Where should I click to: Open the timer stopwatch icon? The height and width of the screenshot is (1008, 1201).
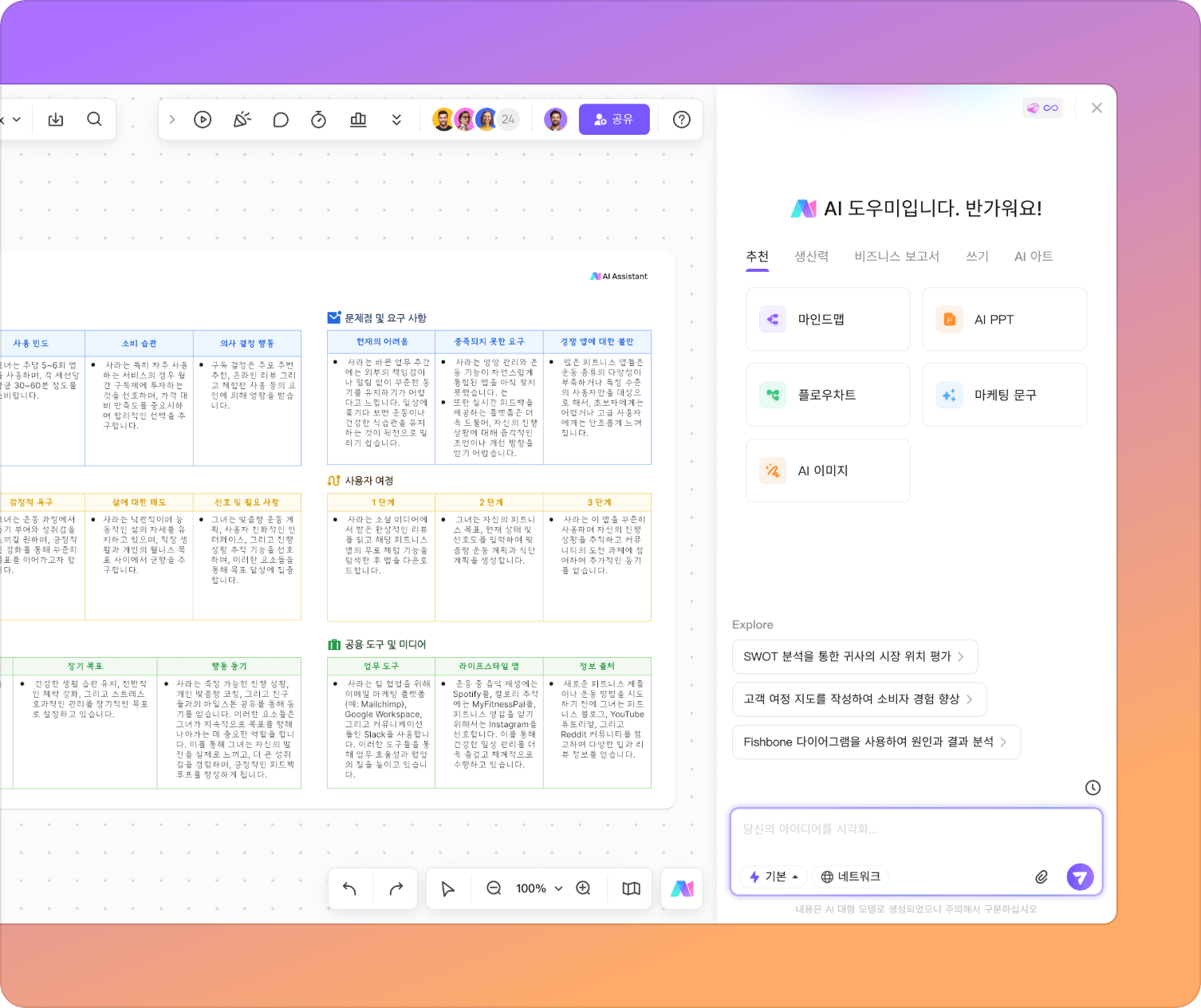318,120
